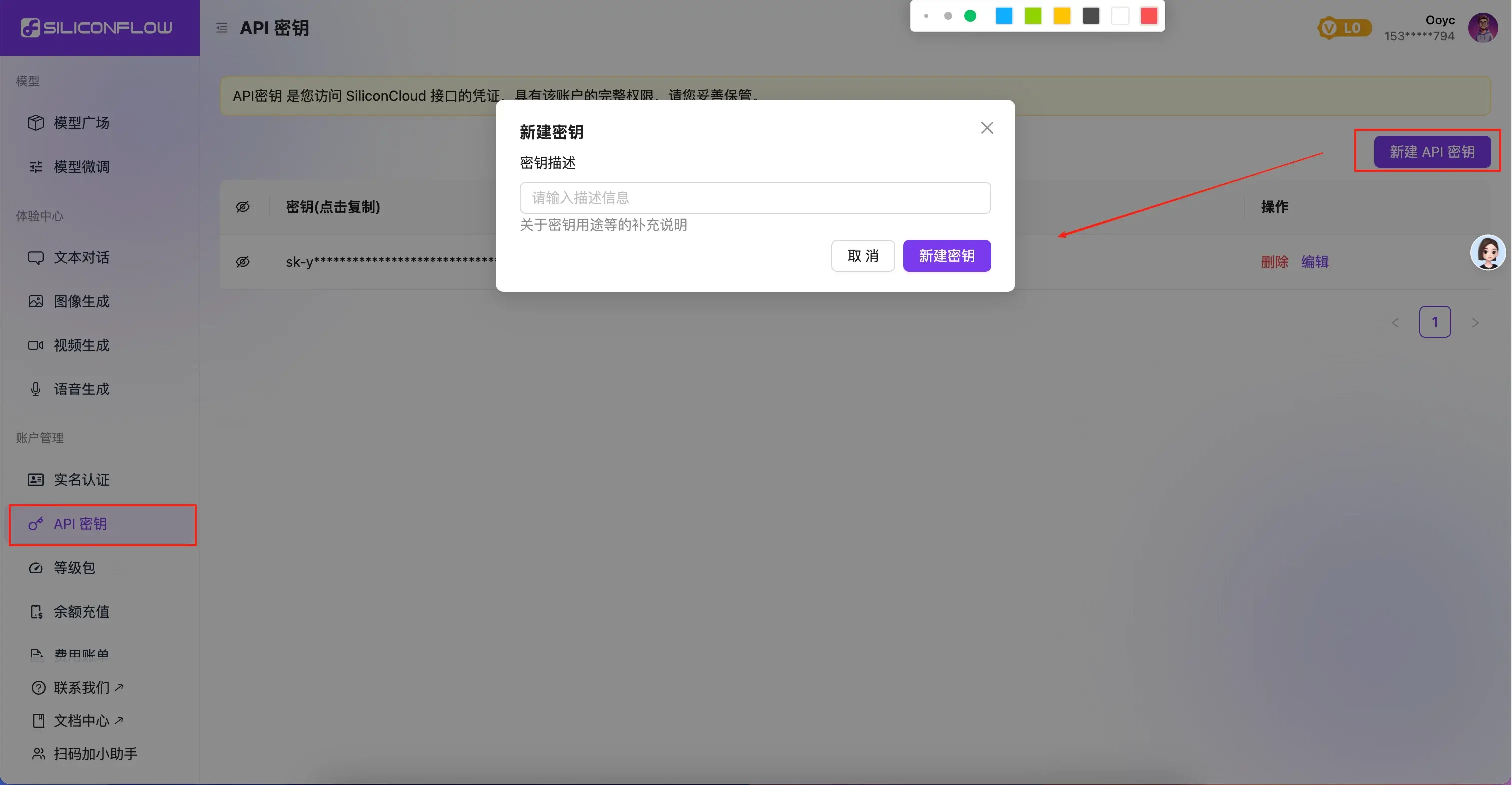Pick the yellow color swatch
The width and height of the screenshot is (1512, 785).
tap(1062, 16)
